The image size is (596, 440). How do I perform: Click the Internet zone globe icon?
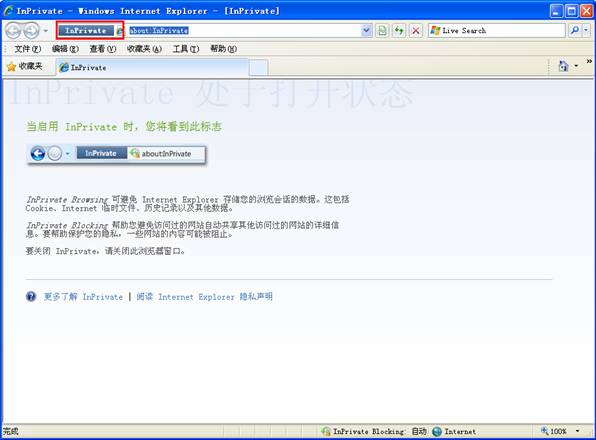tap(437, 431)
